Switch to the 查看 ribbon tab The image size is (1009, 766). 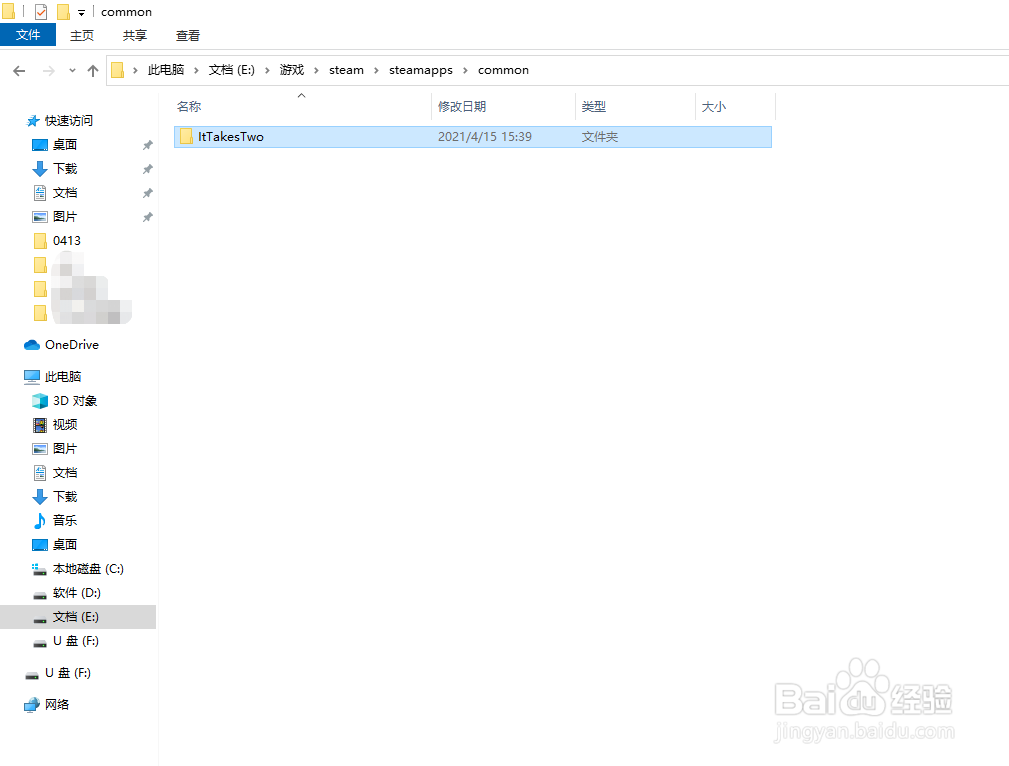pyautogui.click(x=188, y=35)
